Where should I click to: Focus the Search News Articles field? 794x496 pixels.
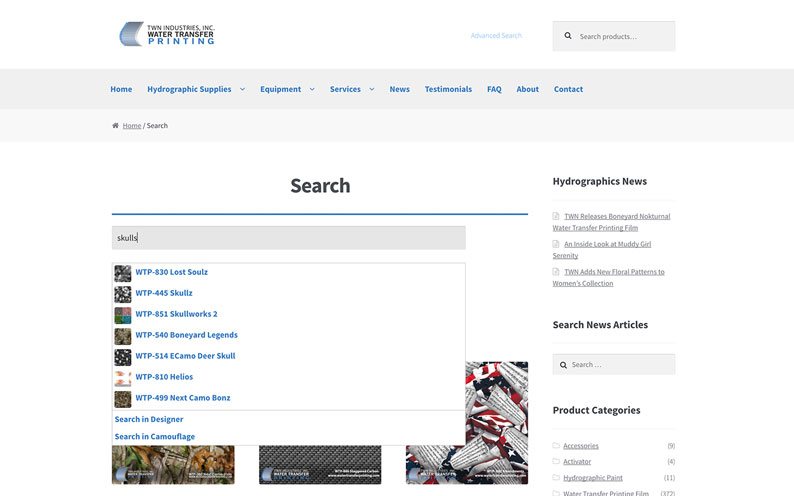tap(614, 364)
